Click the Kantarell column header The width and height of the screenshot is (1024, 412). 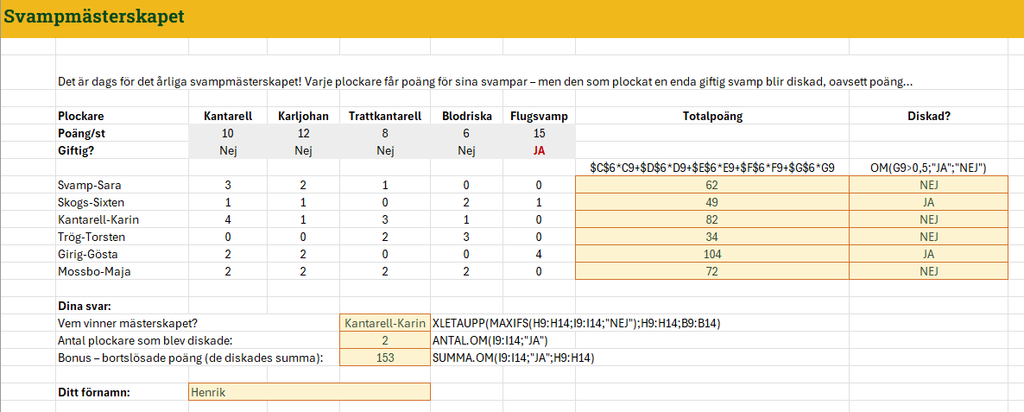click(227, 116)
